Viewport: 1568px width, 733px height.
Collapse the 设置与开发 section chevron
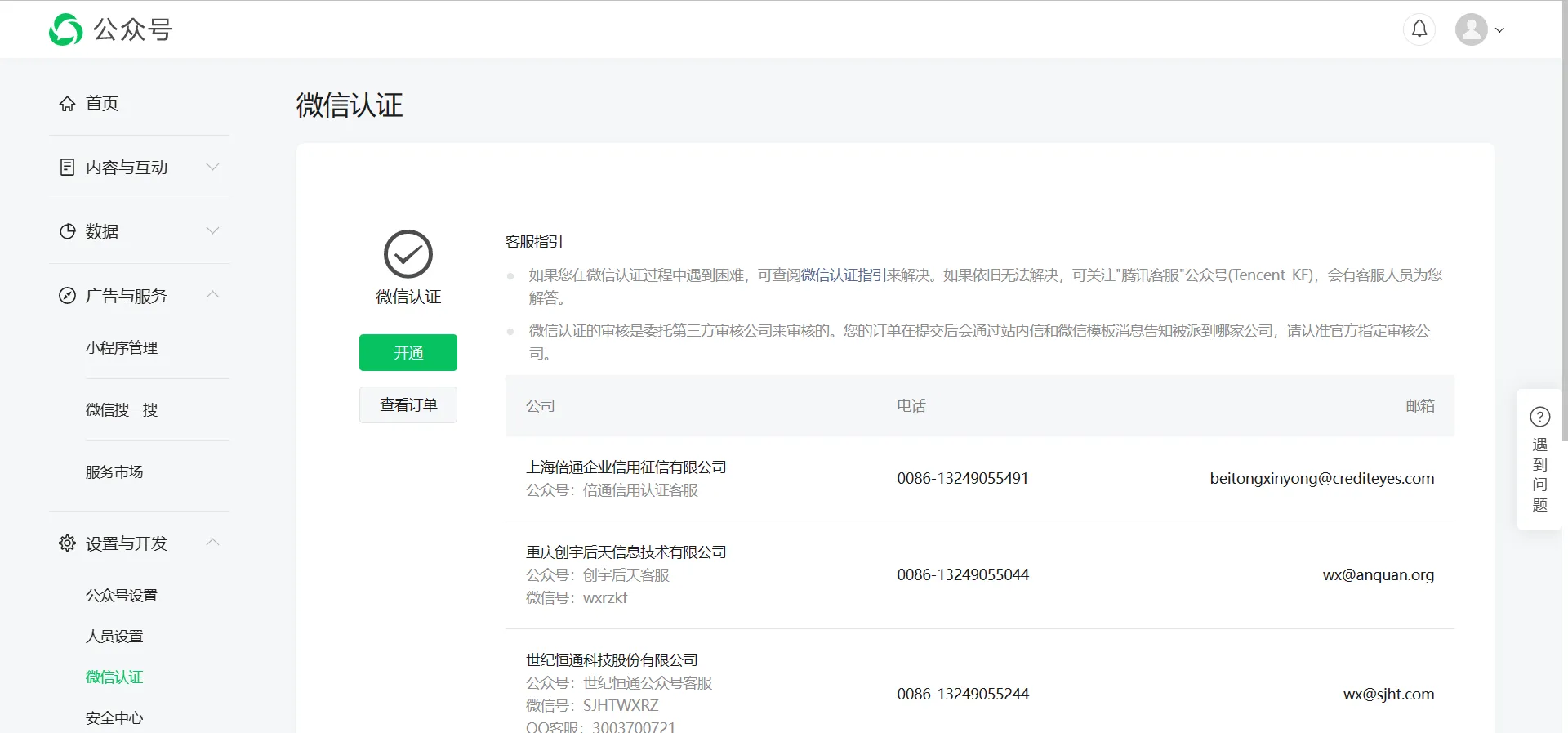(x=213, y=543)
